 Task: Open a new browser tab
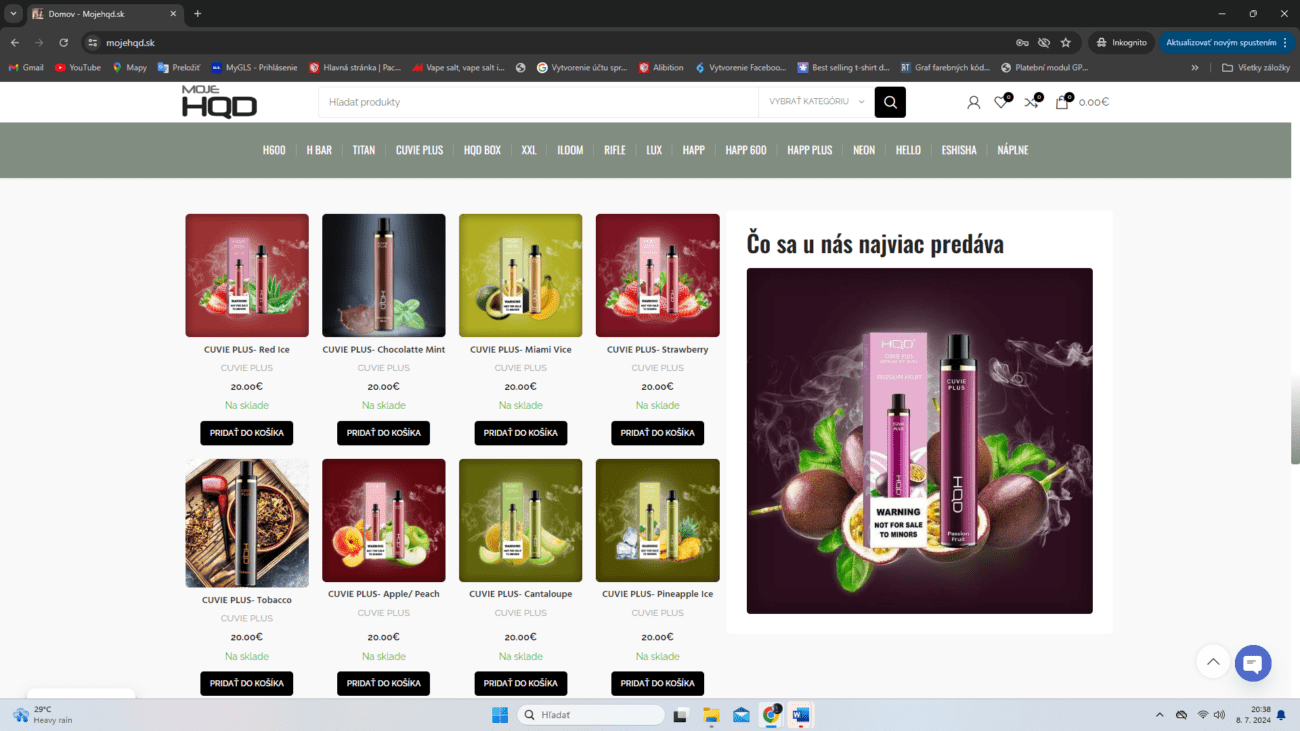point(198,14)
